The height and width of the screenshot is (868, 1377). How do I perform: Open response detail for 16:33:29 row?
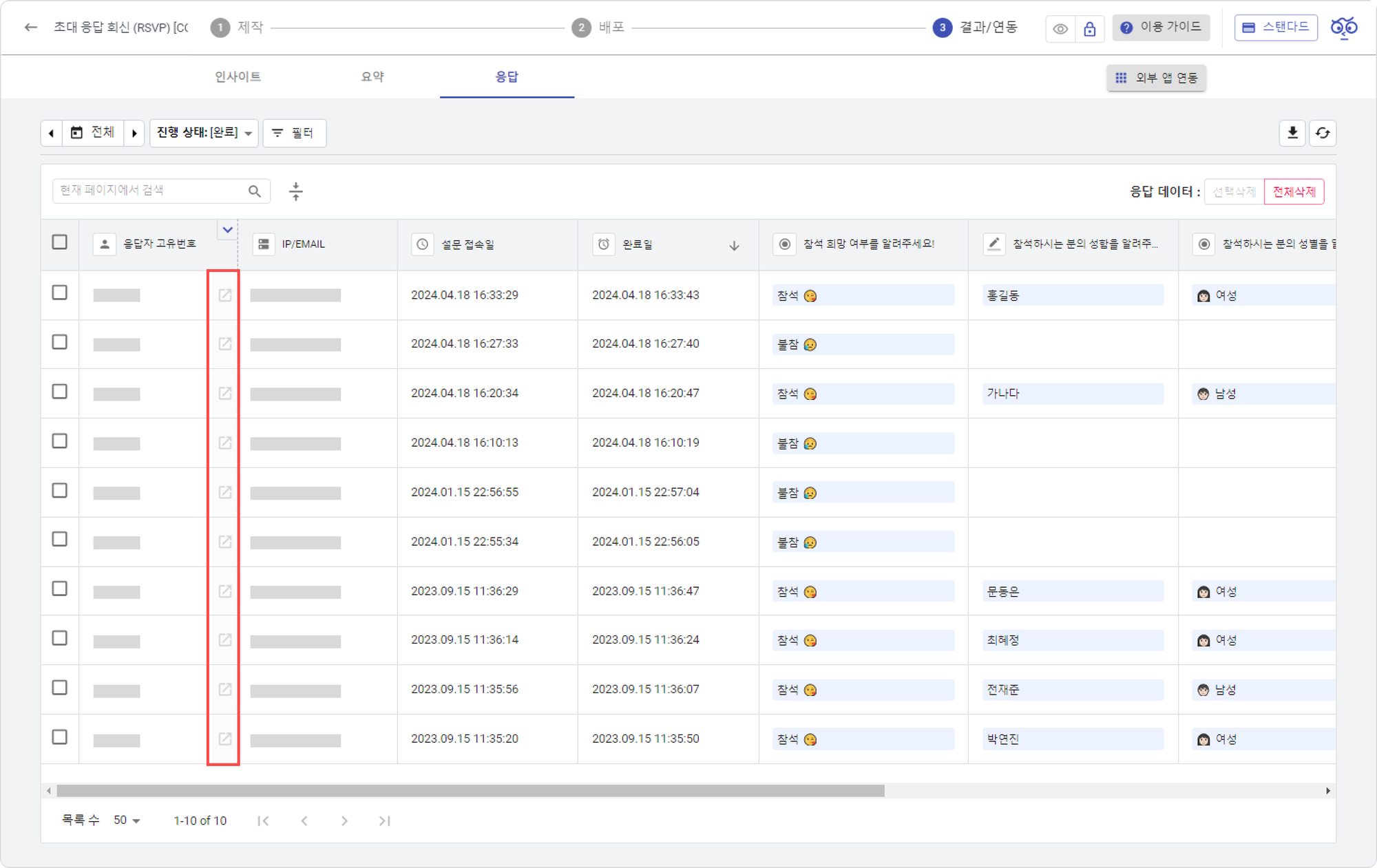pos(225,295)
